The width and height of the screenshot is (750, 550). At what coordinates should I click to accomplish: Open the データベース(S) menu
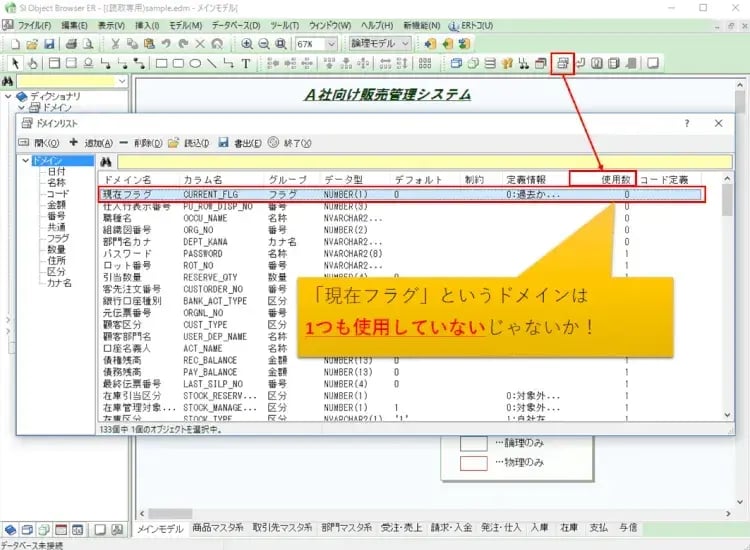(x=238, y=24)
